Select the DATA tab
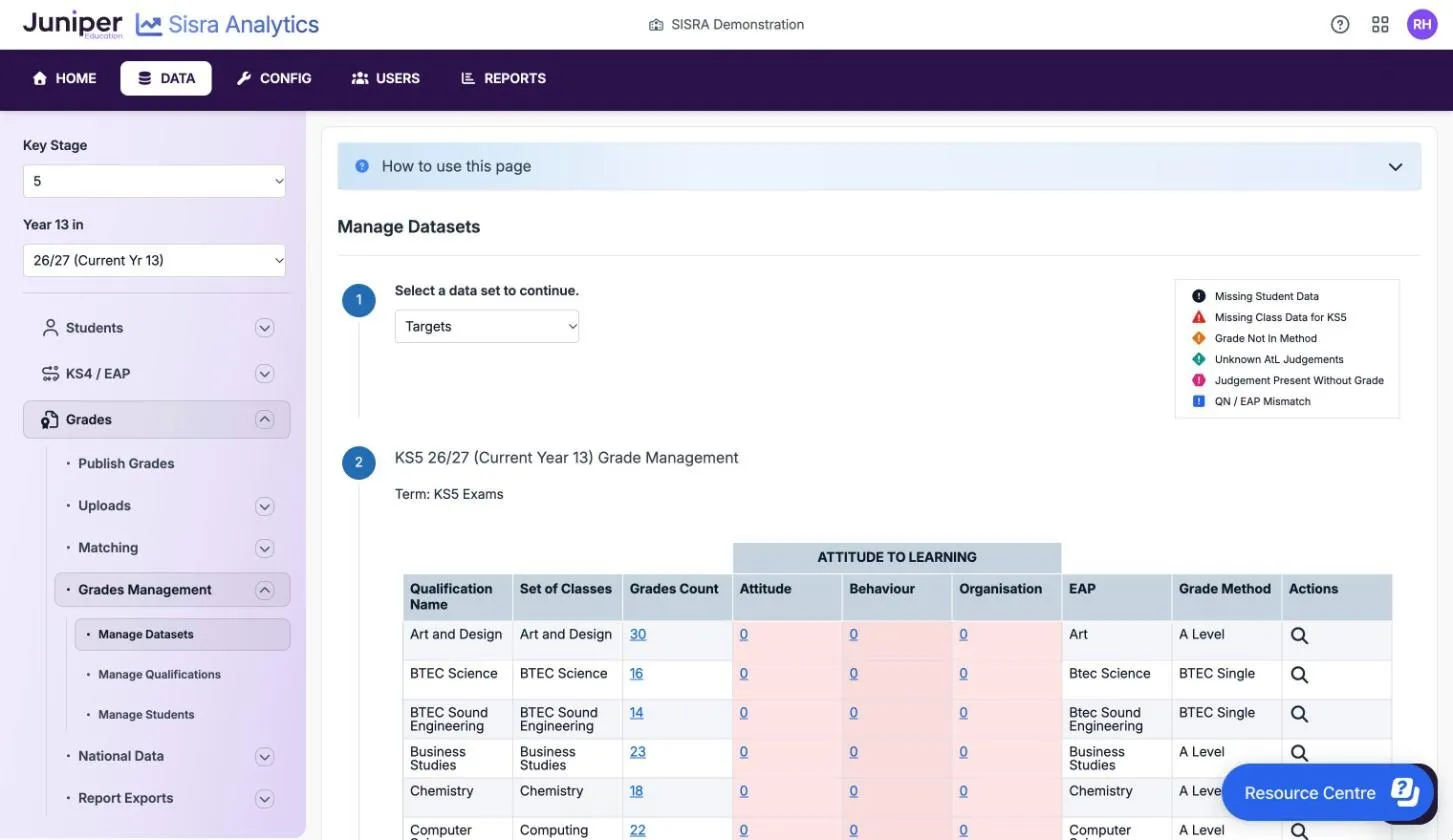 (x=166, y=78)
